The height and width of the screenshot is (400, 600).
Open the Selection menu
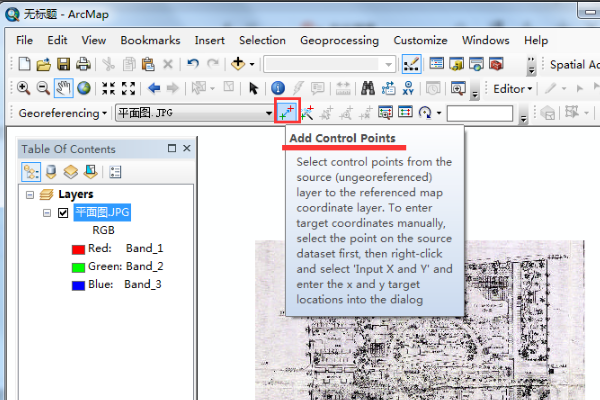262,40
